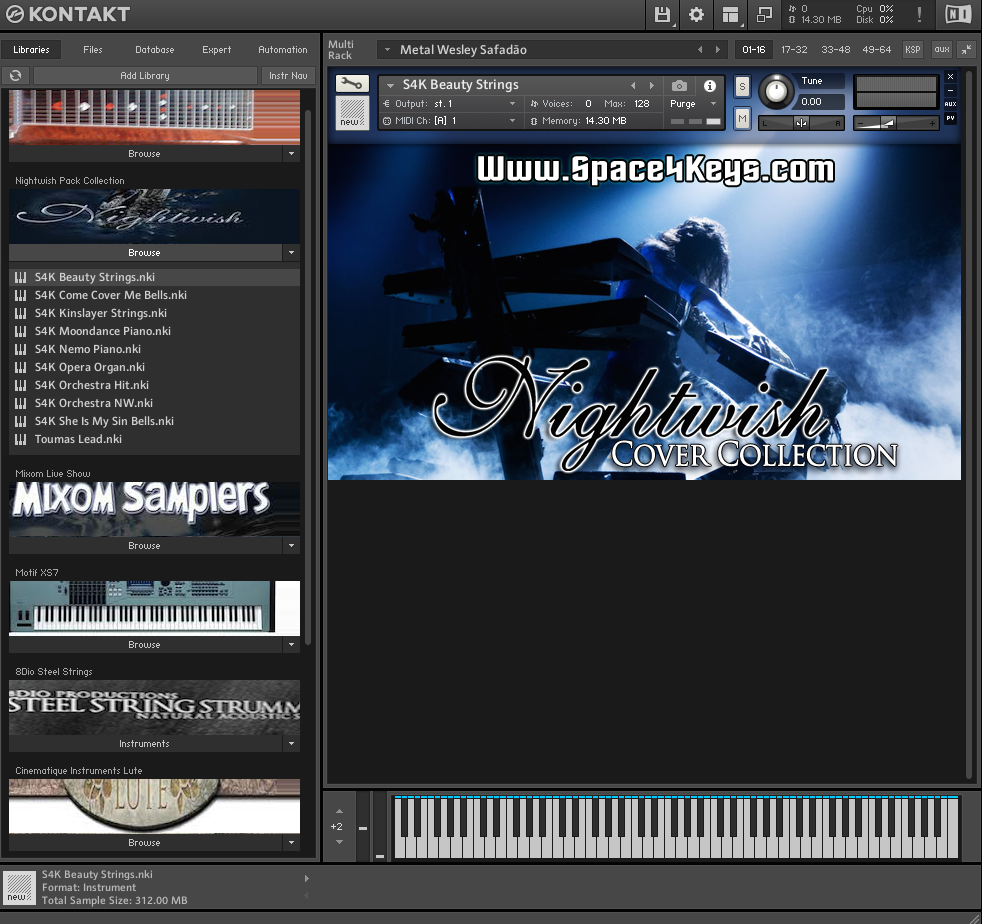Click the Kontakt logo
Viewport: 982px width, 924px height.
[x=68, y=14]
